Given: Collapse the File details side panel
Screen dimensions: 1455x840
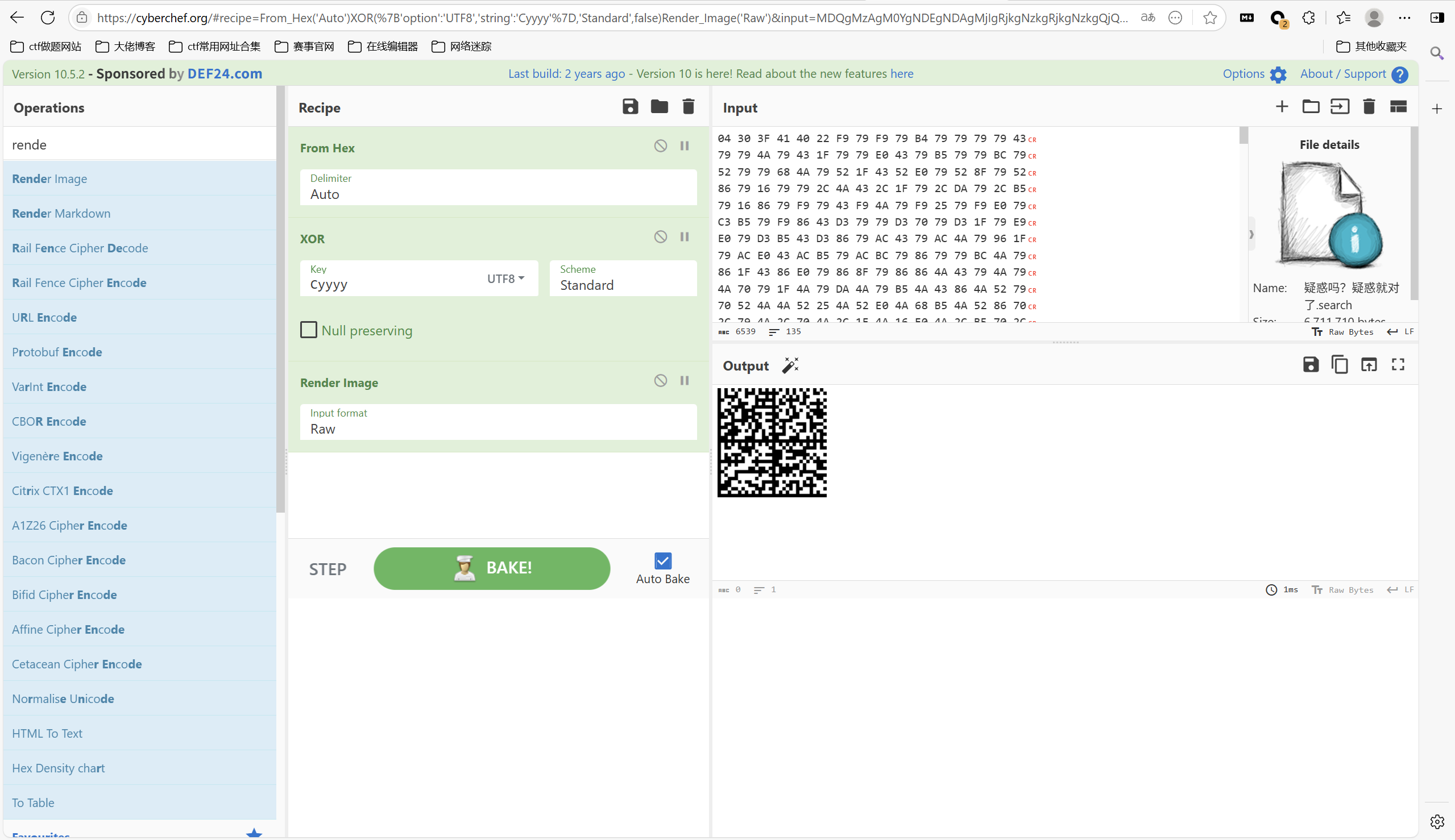Looking at the screenshot, I should coord(1251,234).
